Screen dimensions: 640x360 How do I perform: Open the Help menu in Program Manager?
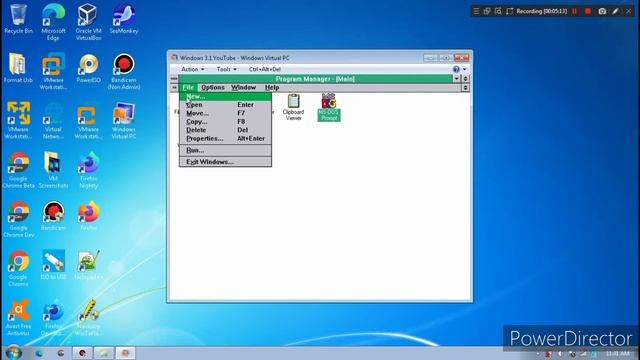tap(272, 87)
